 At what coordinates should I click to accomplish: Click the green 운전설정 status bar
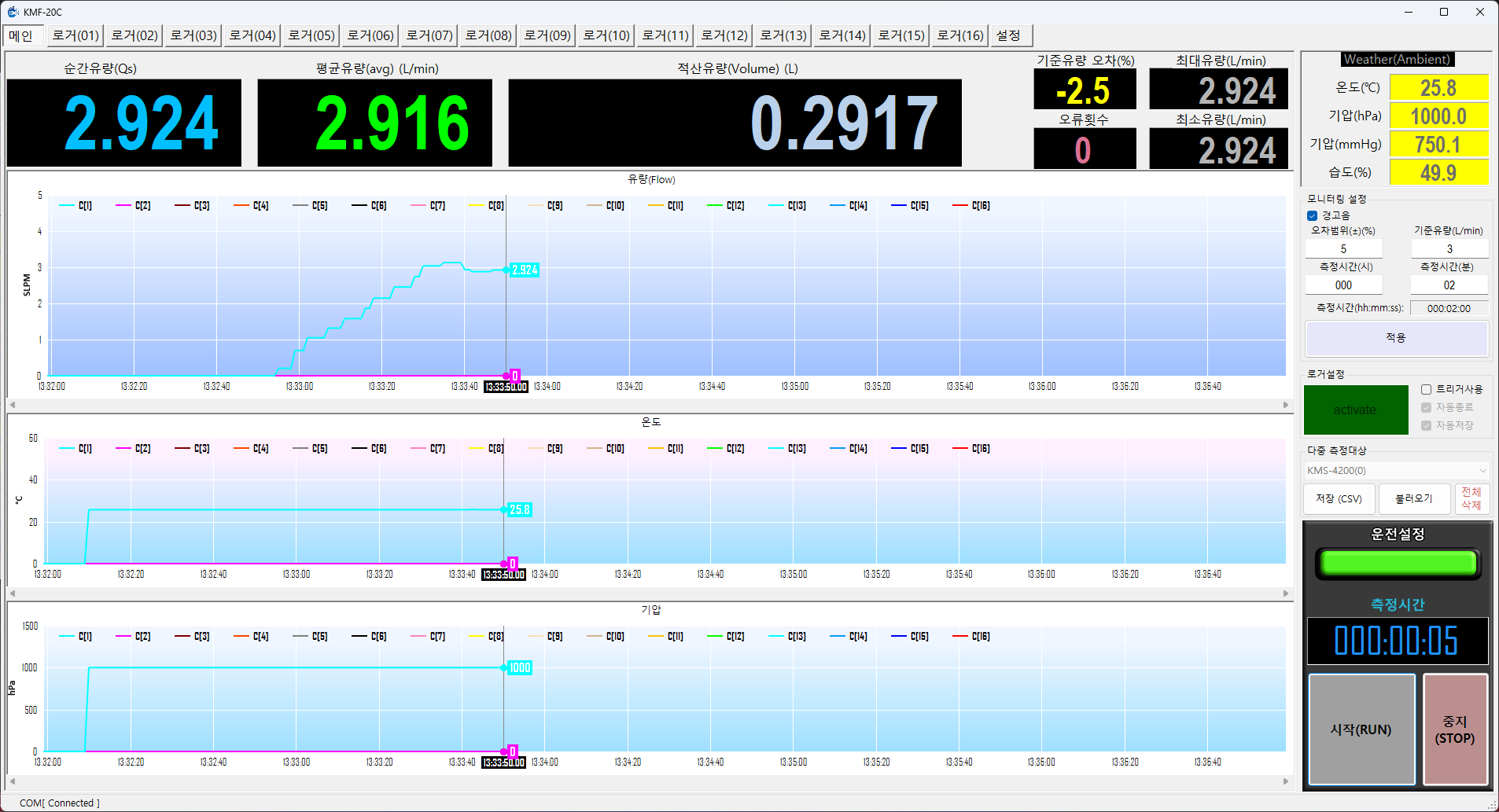pyautogui.click(x=1398, y=564)
